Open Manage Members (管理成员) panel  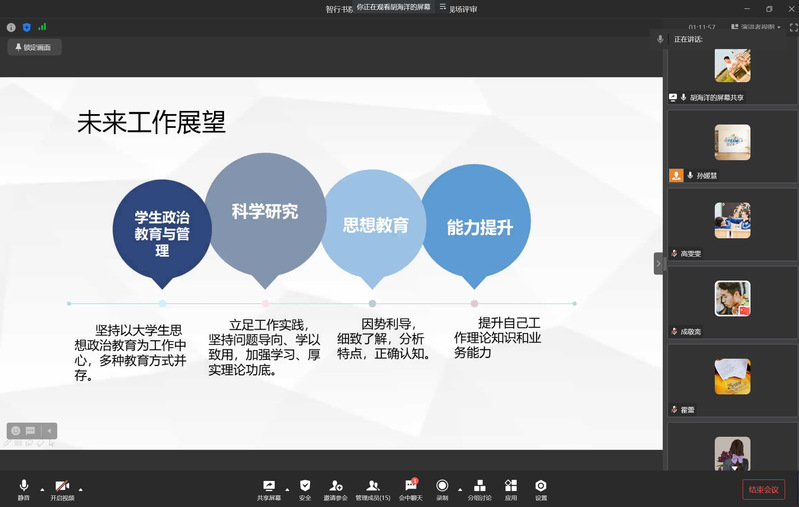pyautogui.click(x=372, y=486)
